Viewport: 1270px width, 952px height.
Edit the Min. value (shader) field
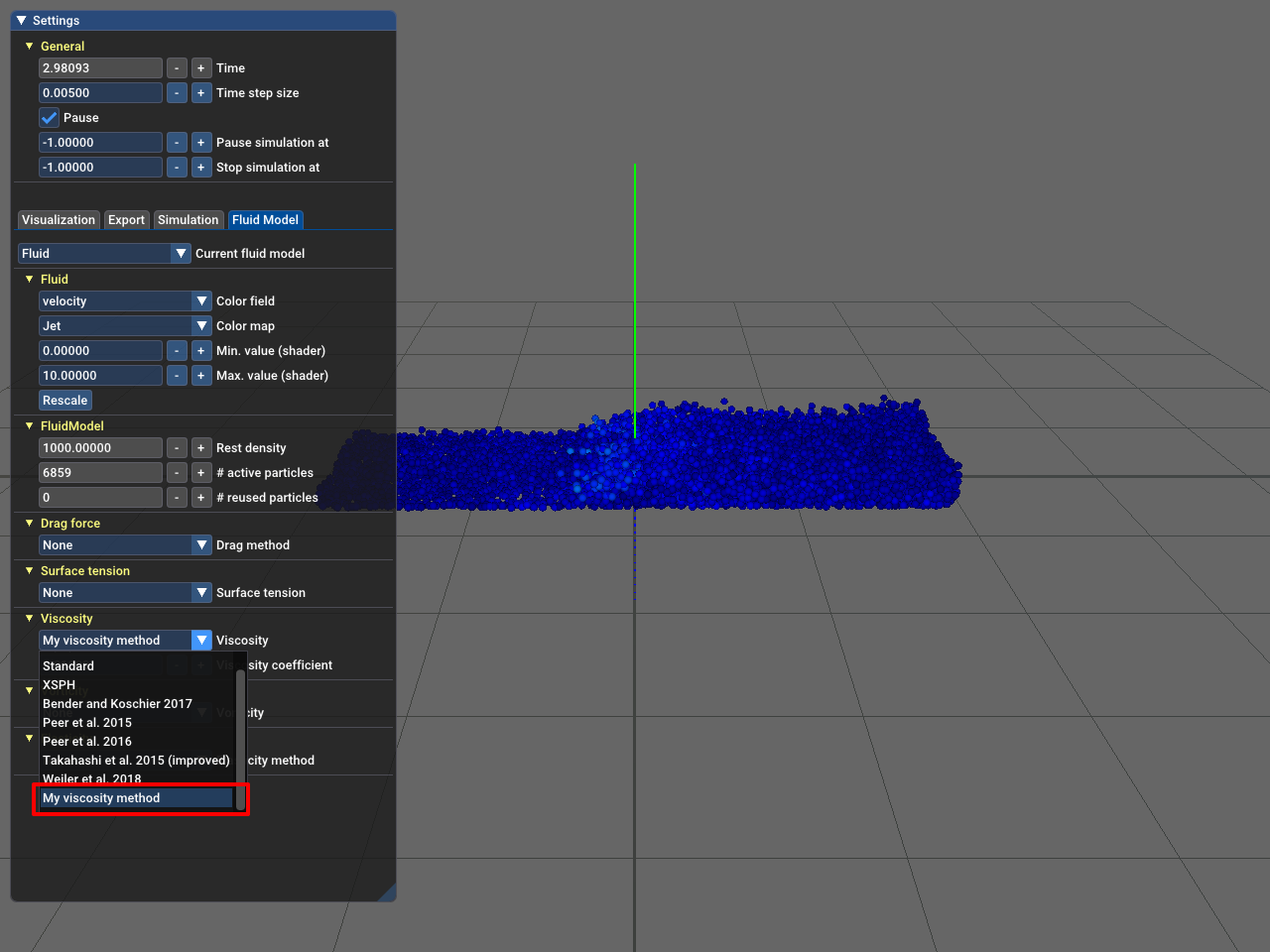(x=100, y=351)
